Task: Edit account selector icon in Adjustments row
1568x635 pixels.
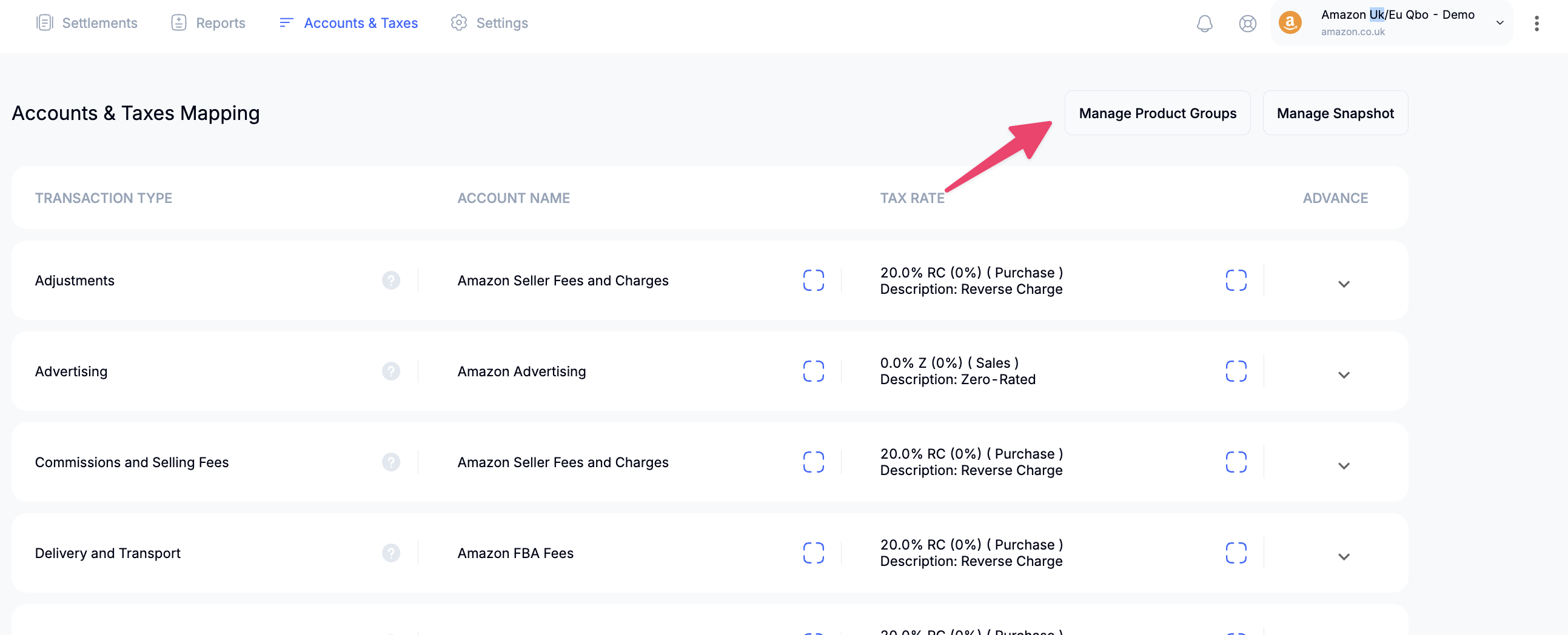Action: 813,281
